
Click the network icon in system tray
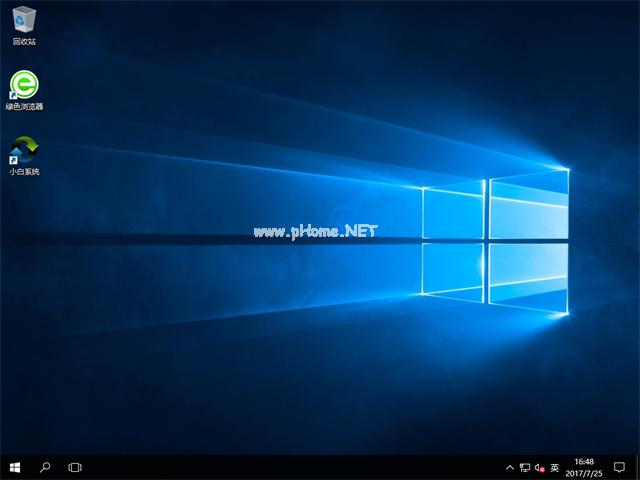(525, 467)
